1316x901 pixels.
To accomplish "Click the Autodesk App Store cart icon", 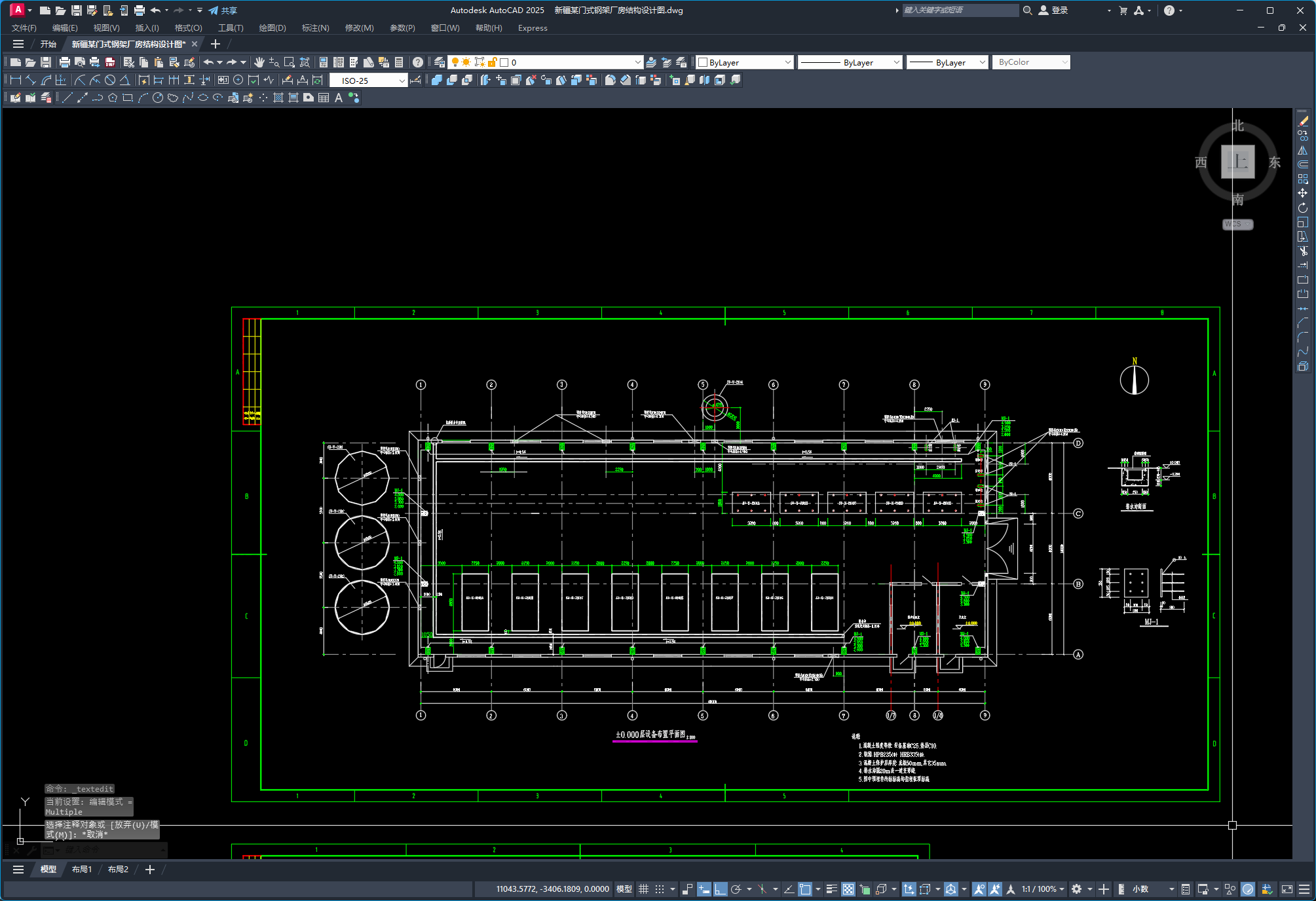I will [x=1123, y=10].
